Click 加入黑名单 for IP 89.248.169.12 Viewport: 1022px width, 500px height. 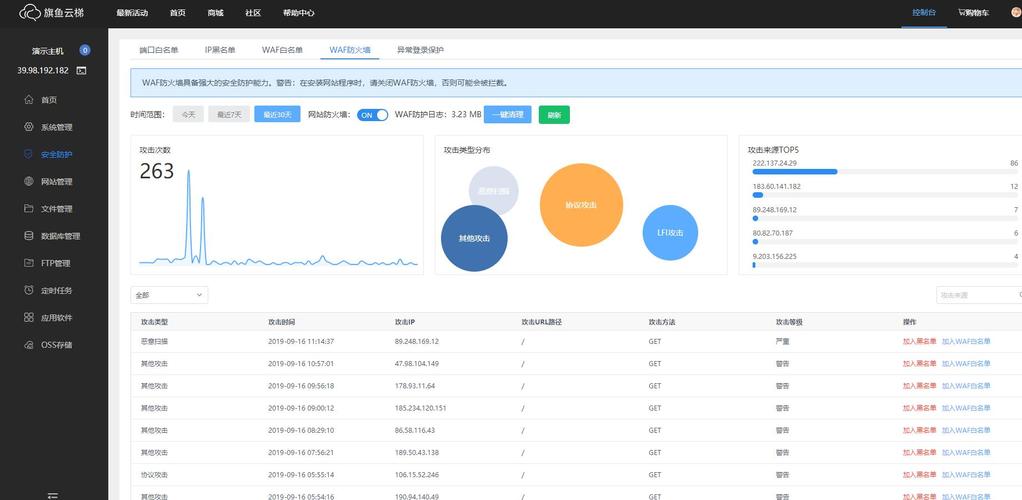(919, 341)
